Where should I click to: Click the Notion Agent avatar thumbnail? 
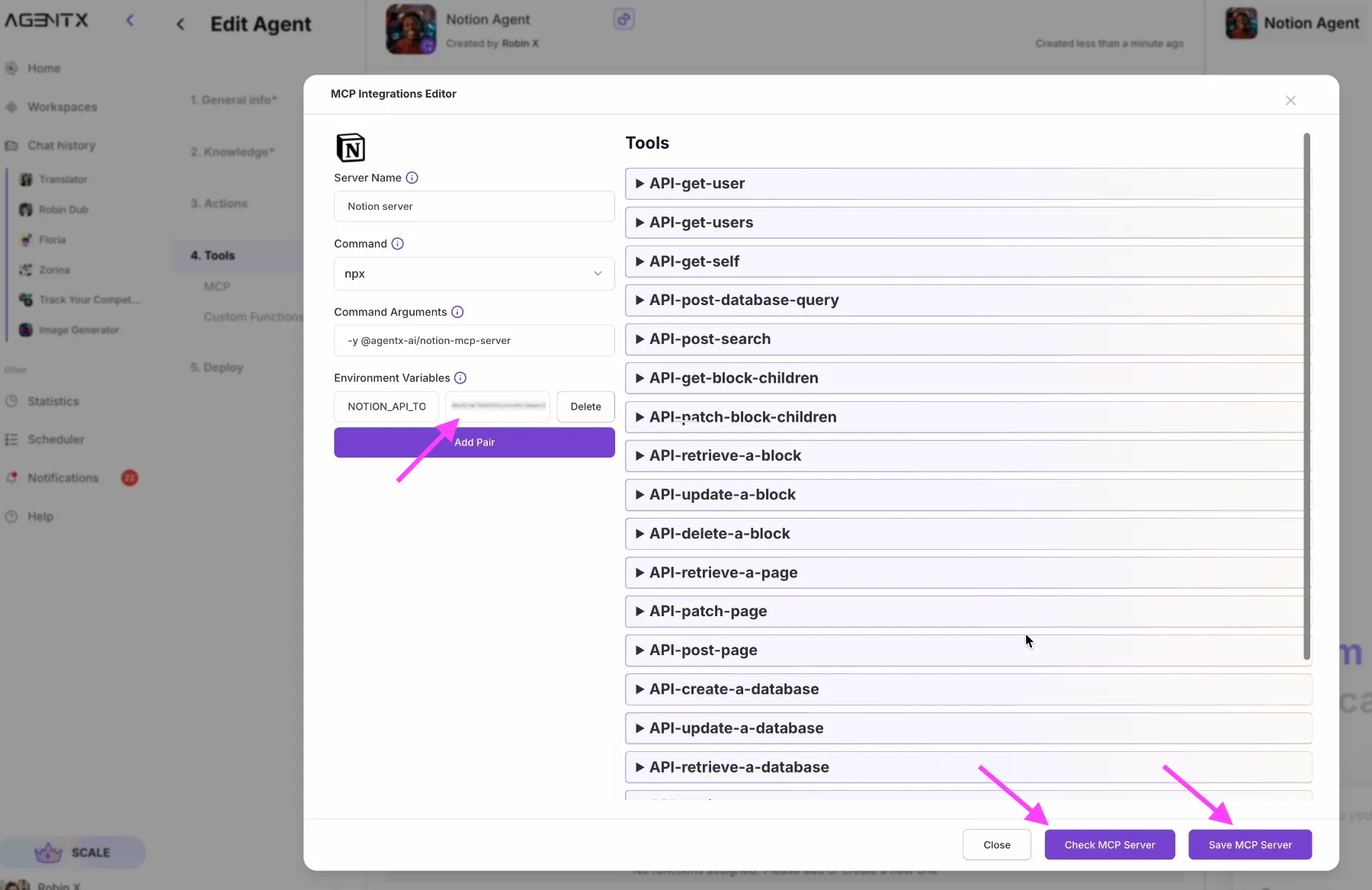point(411,29)
